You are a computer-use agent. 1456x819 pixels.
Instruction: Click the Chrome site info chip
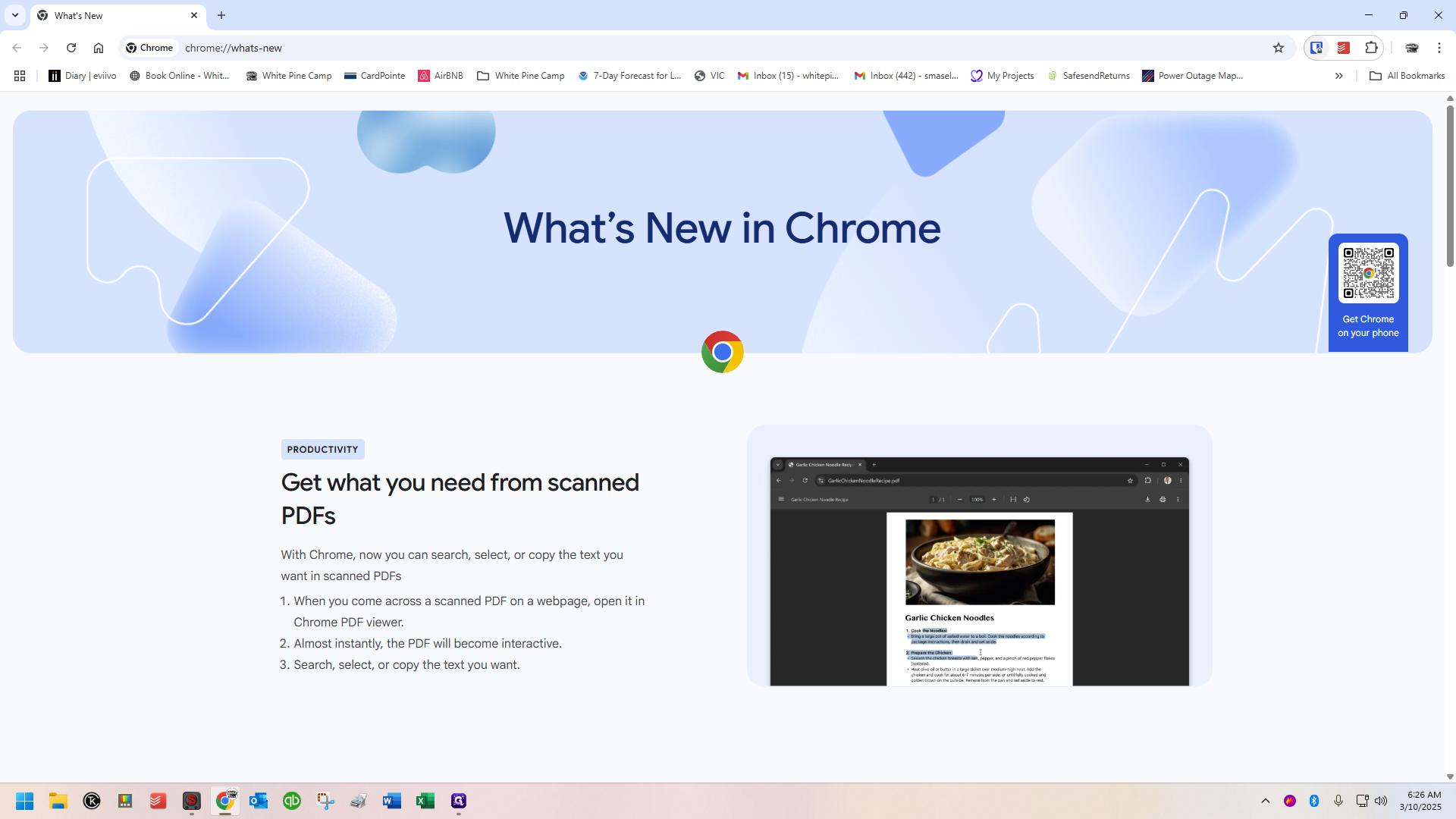150,48
